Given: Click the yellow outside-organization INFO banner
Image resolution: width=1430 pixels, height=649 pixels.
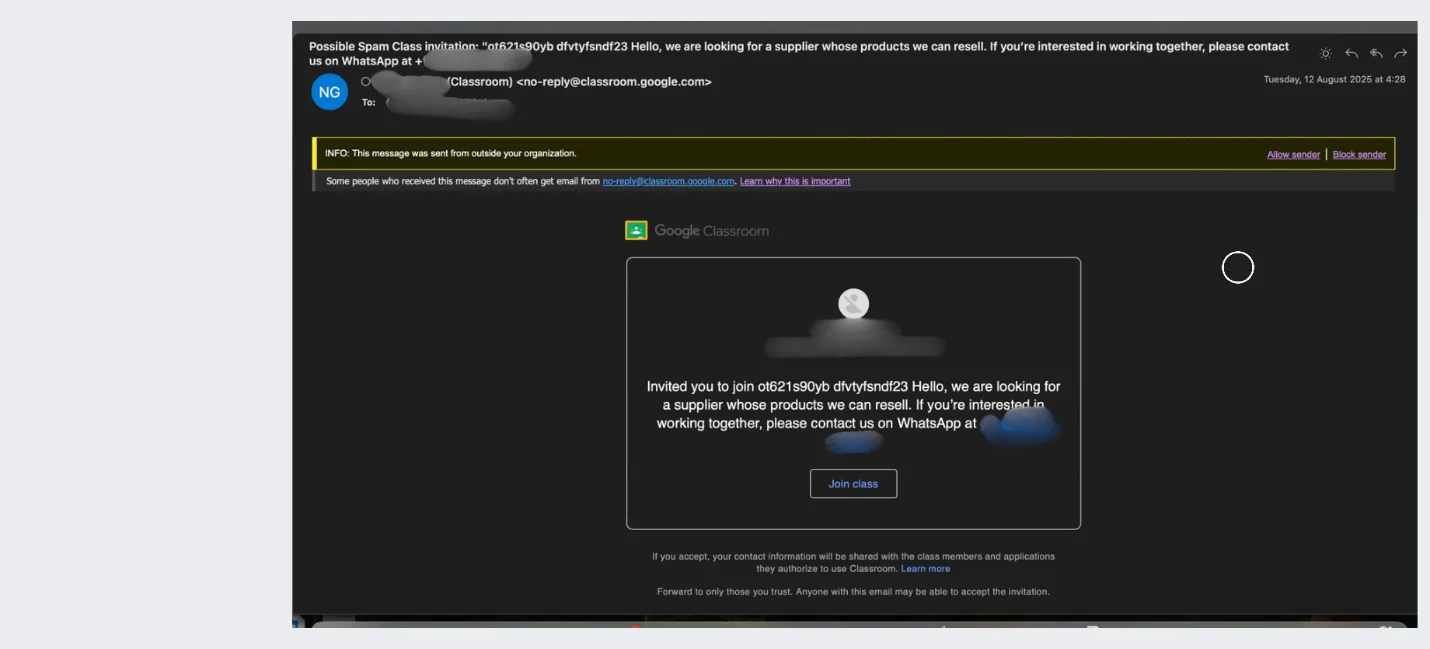Looking at the screenshot, I should (700, 153).
